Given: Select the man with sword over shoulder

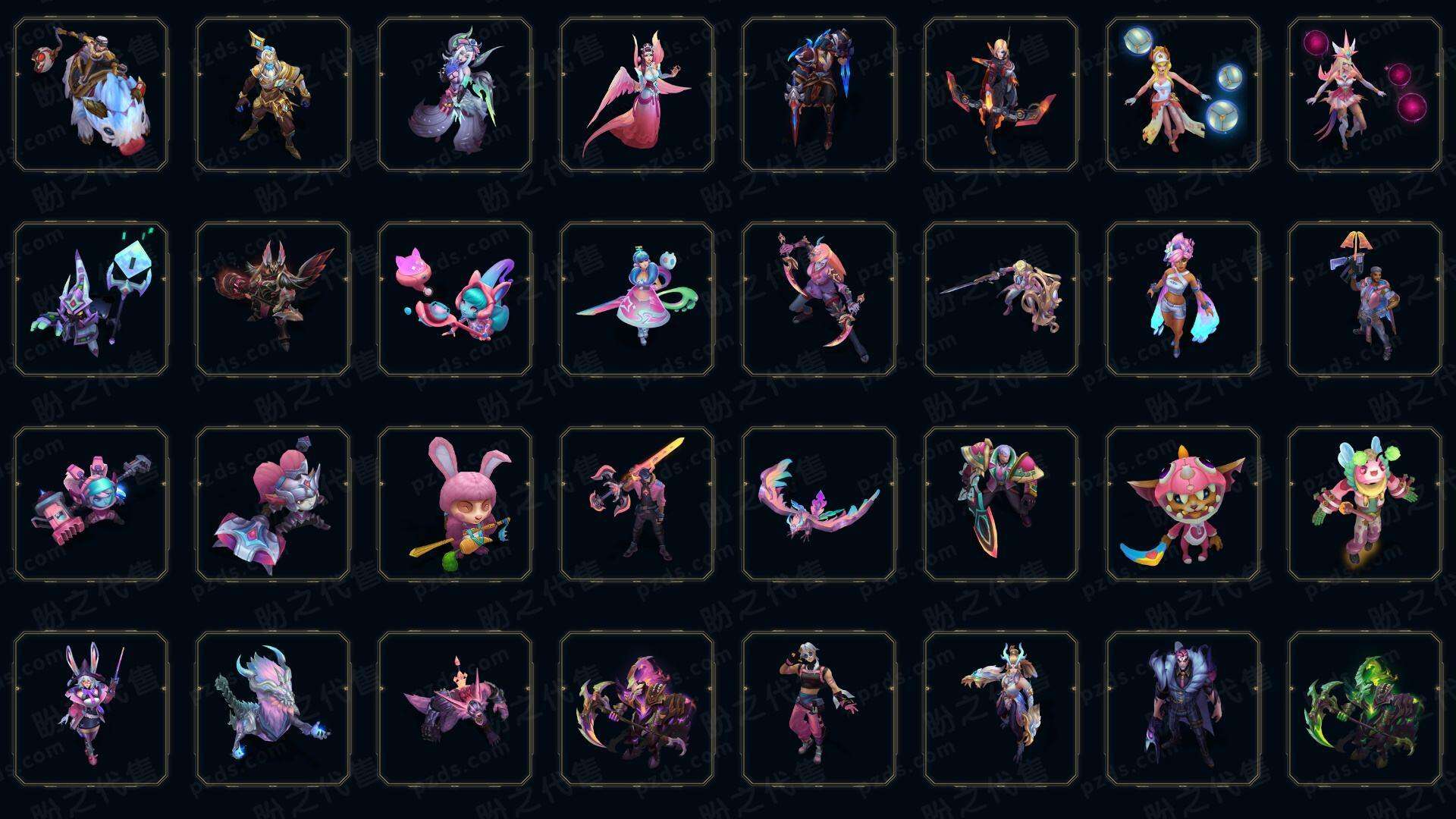Looking at the screenshot, I should pos(637,504).
